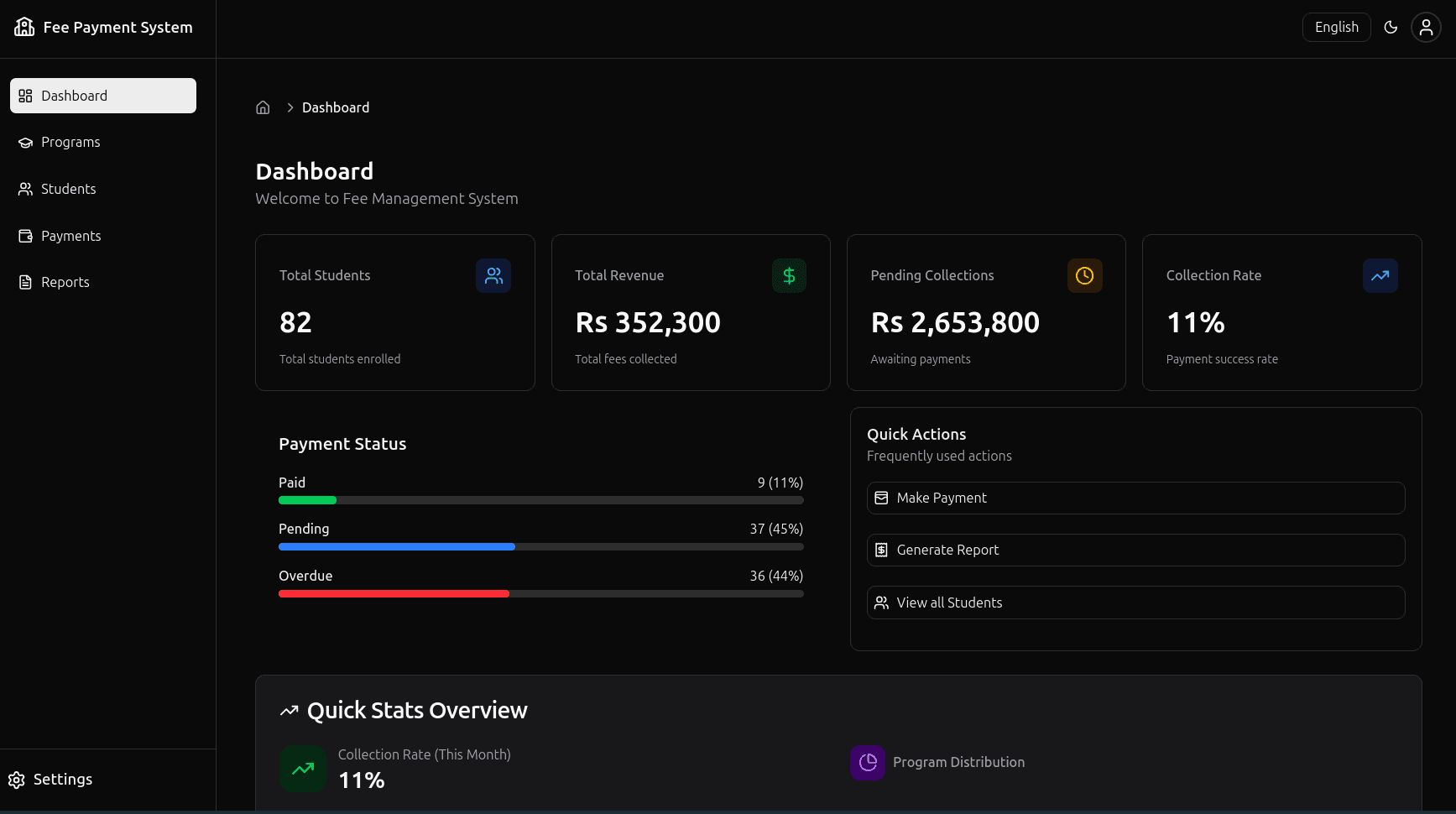Click the Program Distribution pie chart icon
This screenshot has height=814, width=1456.
(x=868, y=763)
